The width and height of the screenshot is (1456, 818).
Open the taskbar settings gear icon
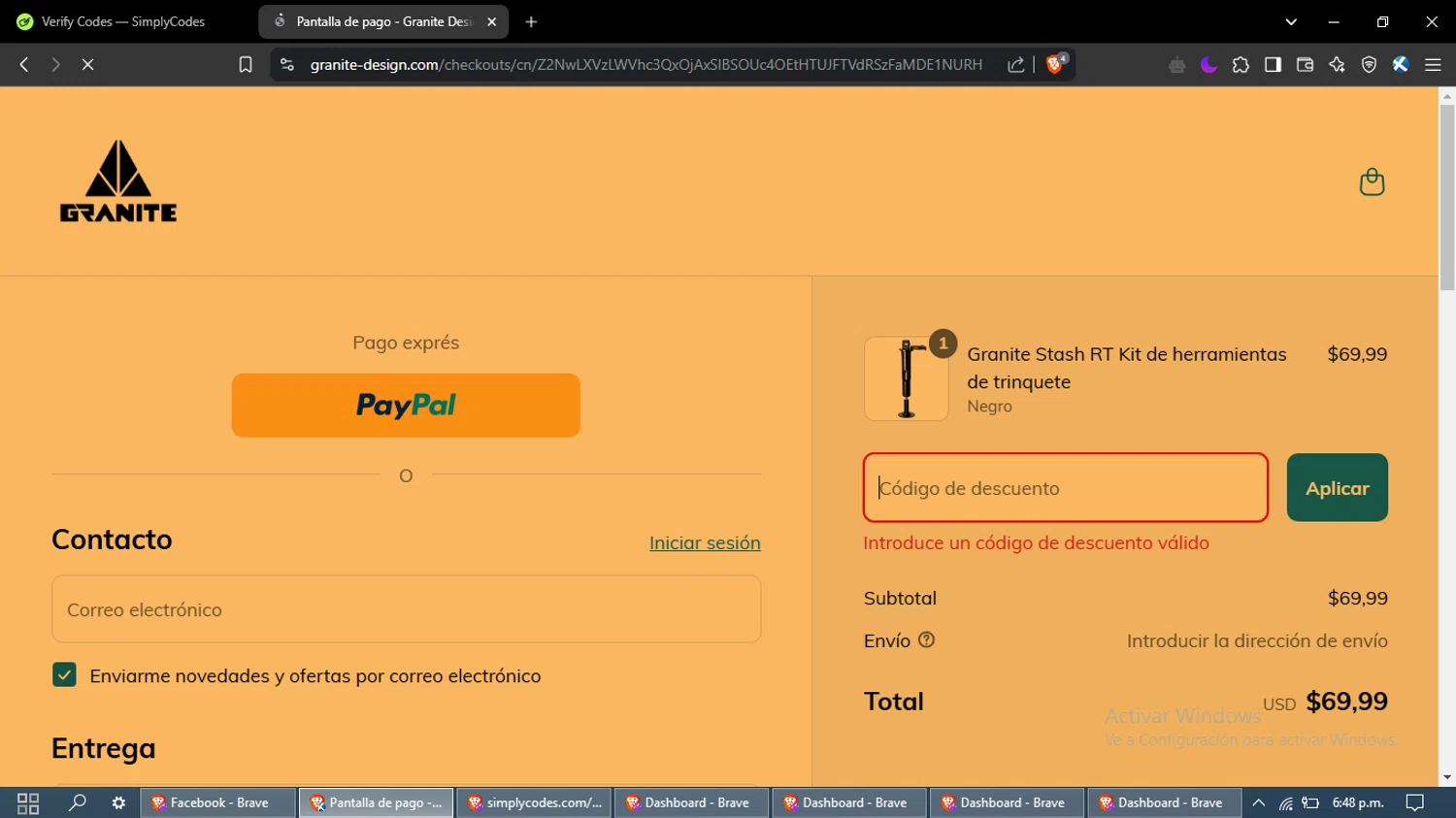(118, 802)
